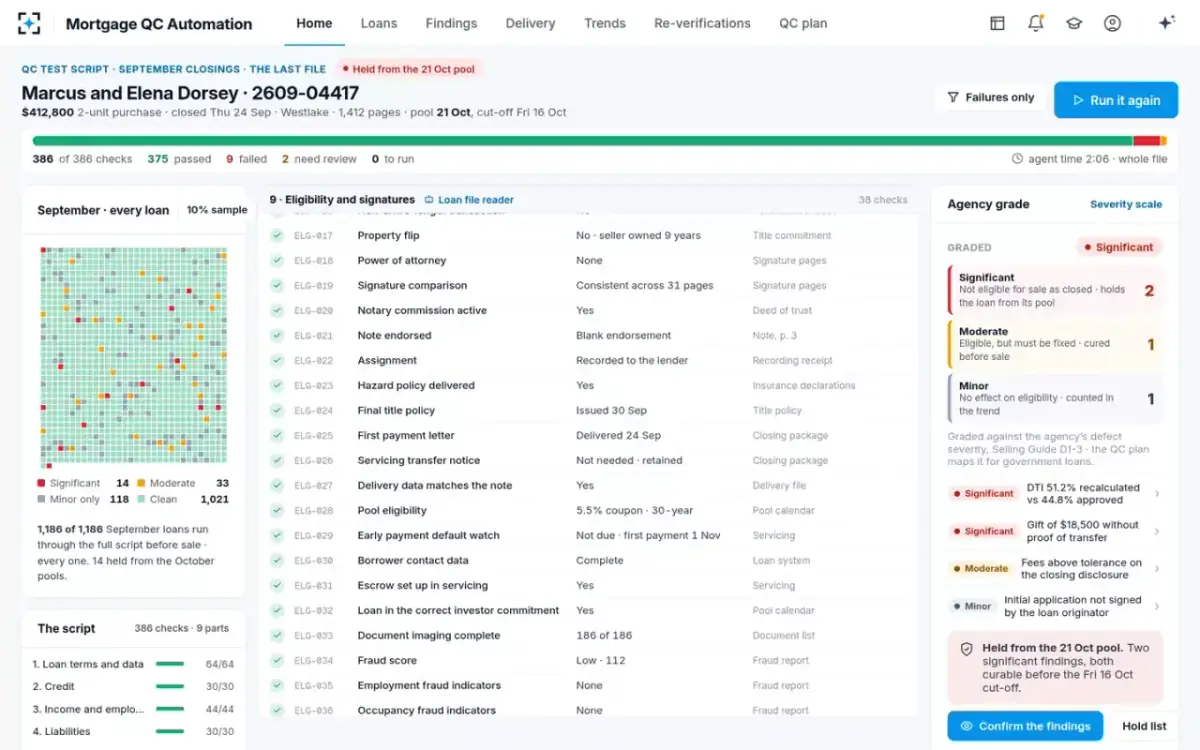Click the Run it again button
1200x750 pixels.
coord(1116,100)
